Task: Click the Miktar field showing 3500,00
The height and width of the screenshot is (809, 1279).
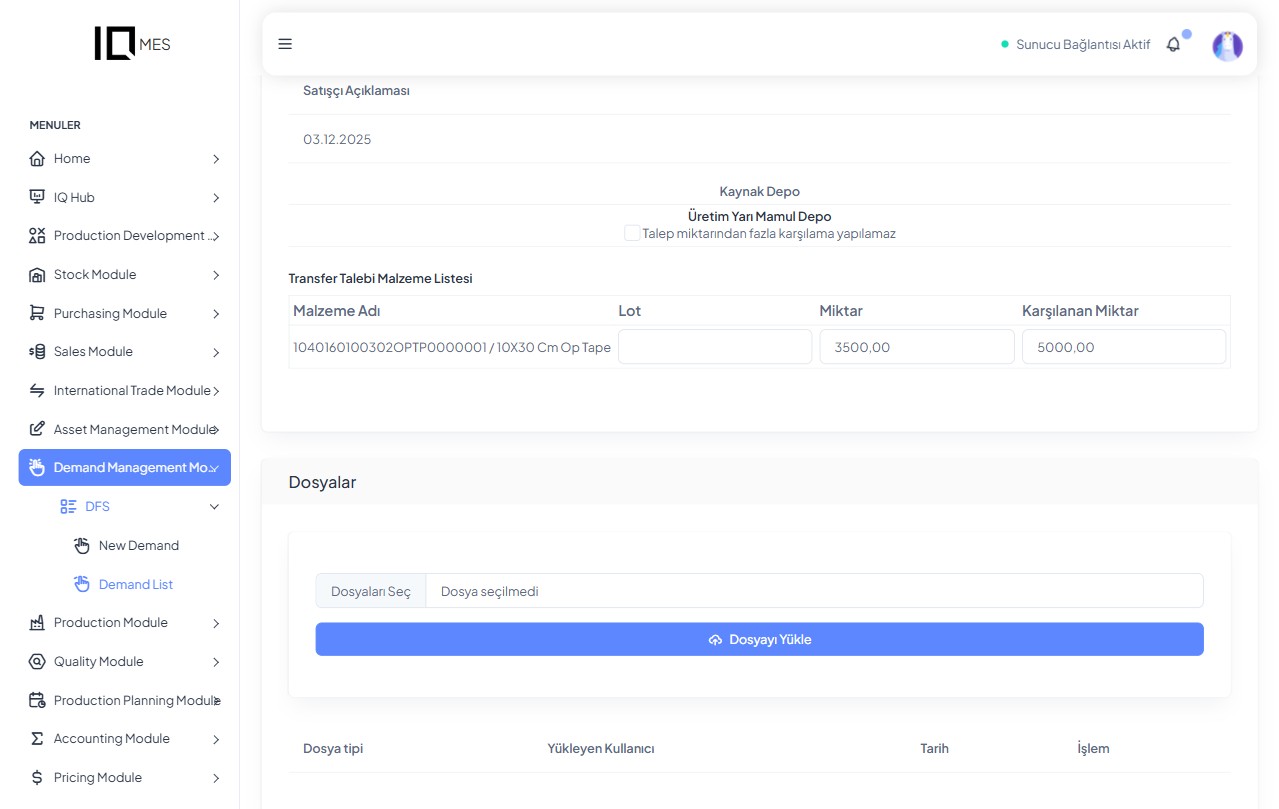Action: pos(916,347)
